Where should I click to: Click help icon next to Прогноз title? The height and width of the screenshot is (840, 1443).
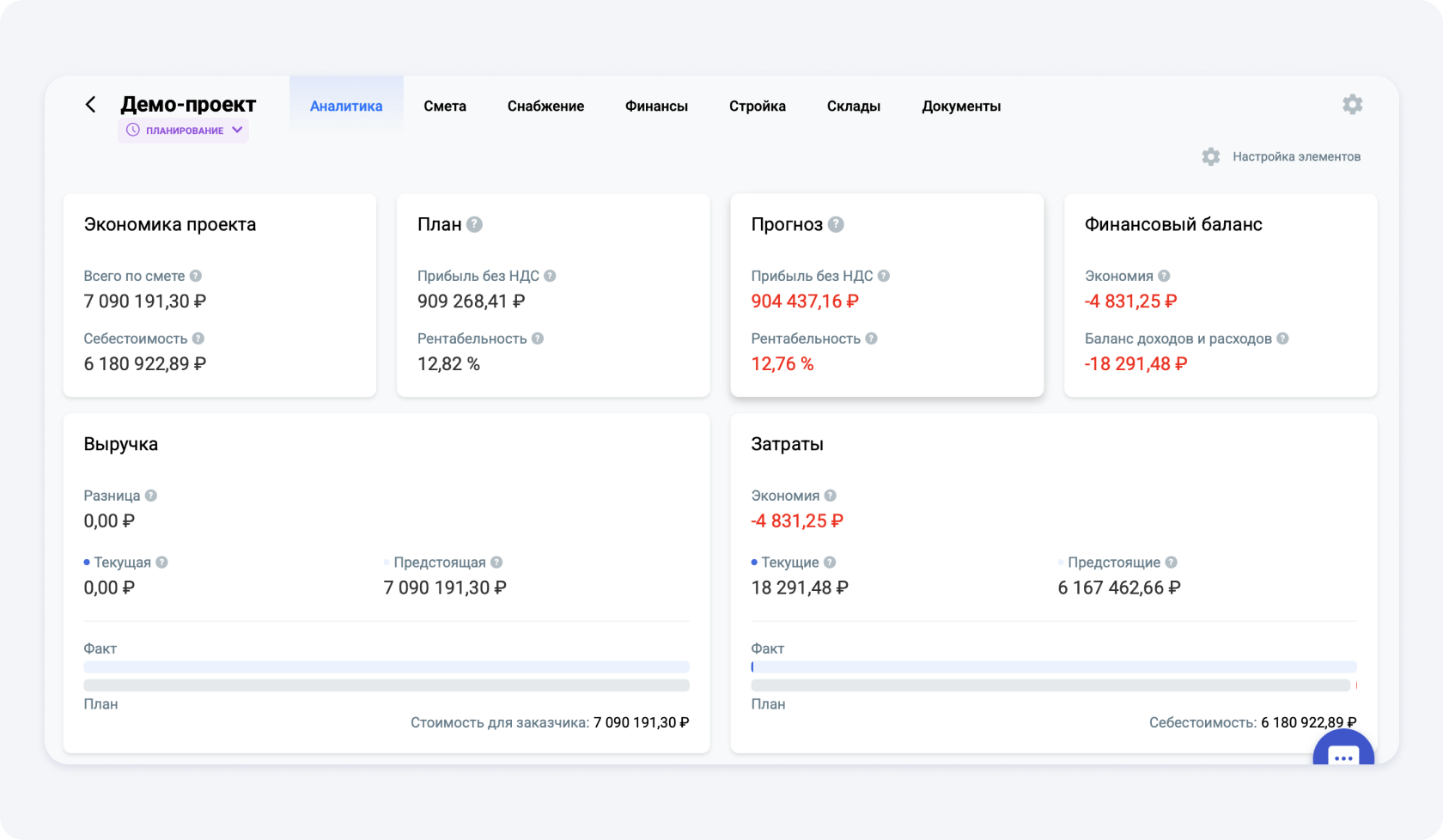click(836, 224)
